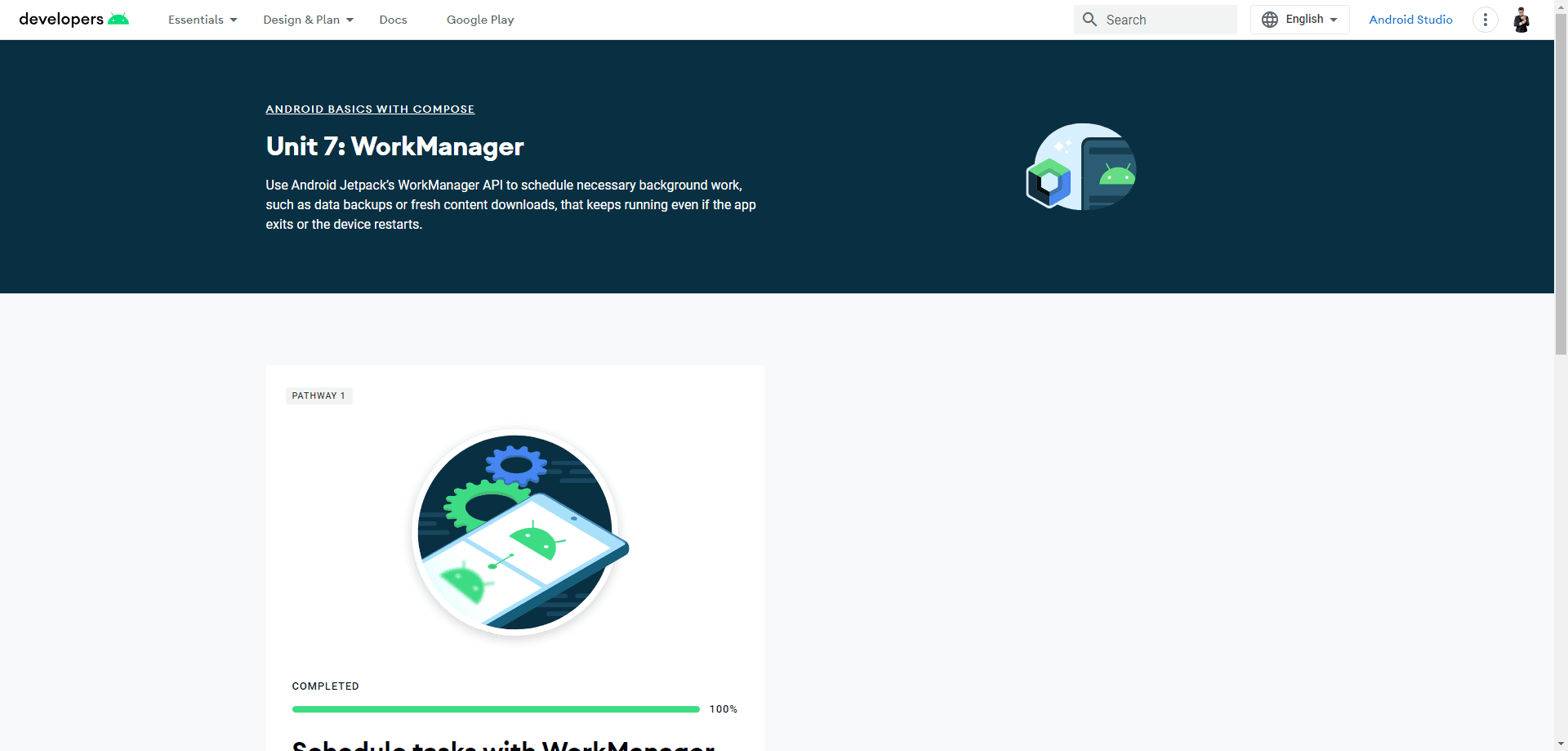Focus the Search input field

tap(1156, 20)
